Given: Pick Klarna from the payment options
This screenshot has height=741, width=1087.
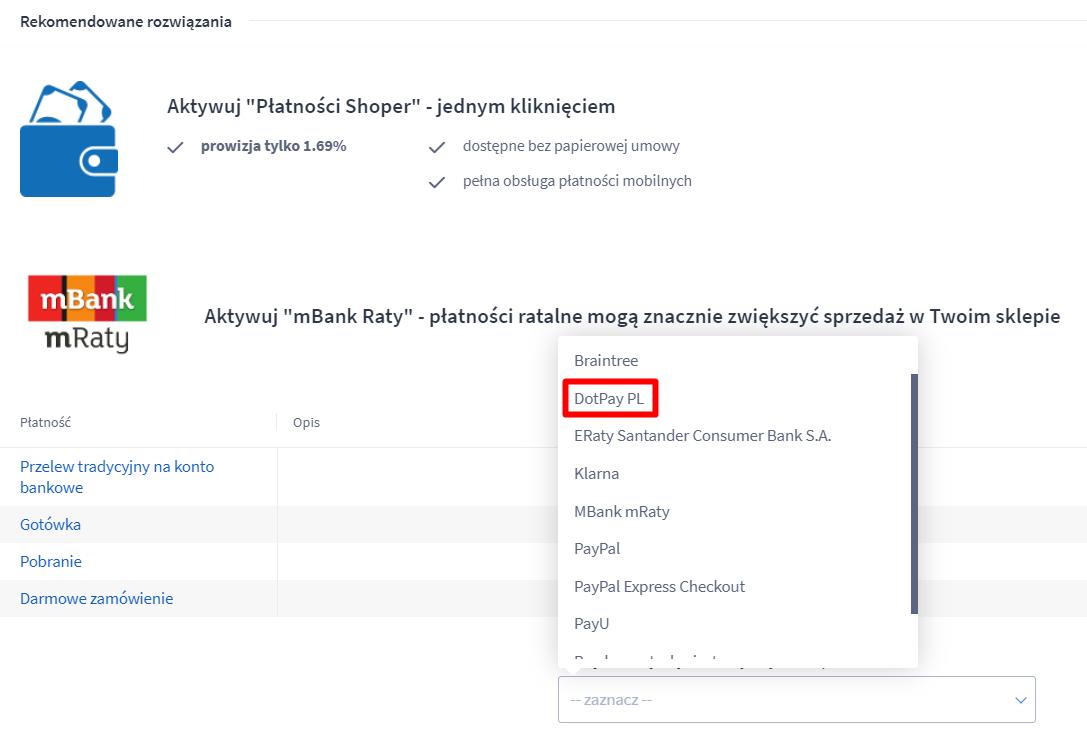Looking at the screenshot, I should pos(596,473).
